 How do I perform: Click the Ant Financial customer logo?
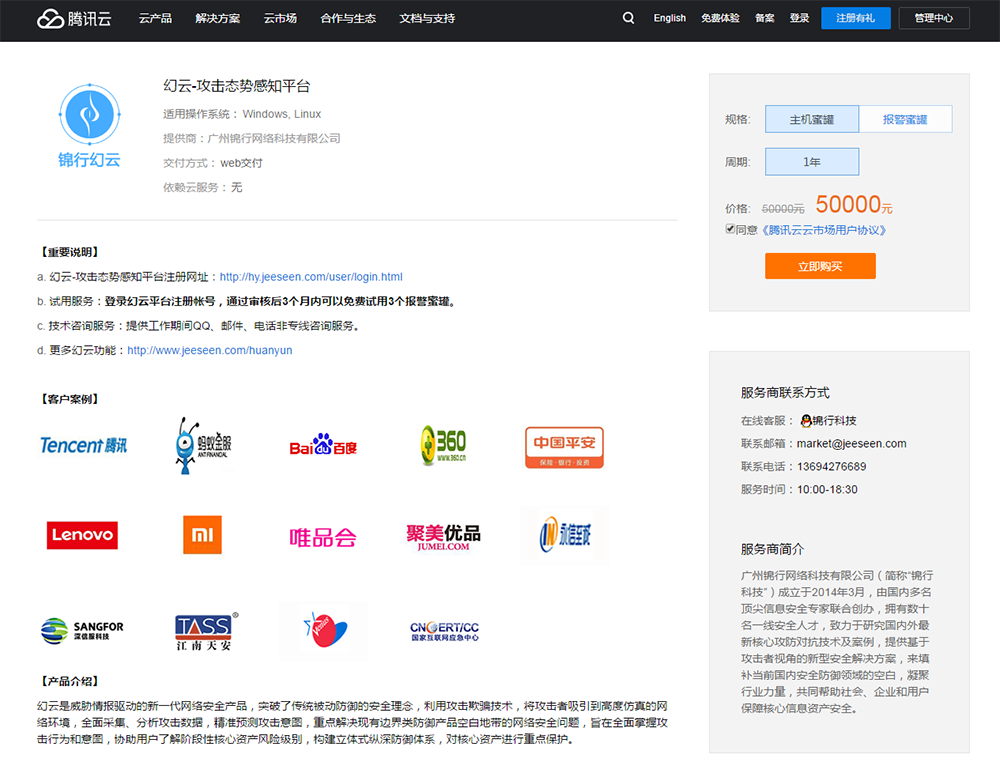pos(203,445)
